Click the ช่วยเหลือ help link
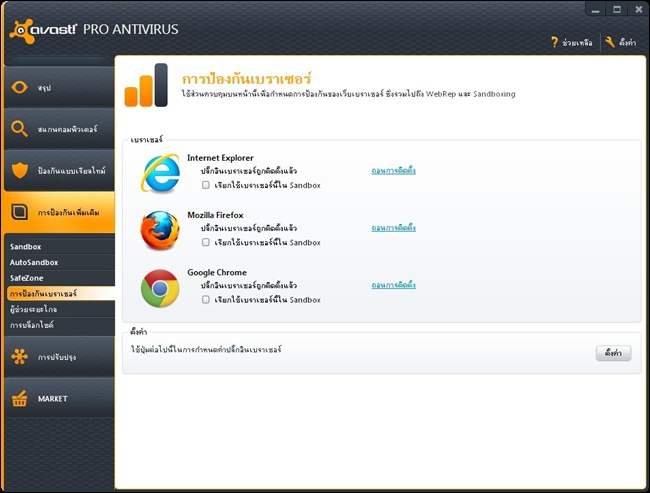 (x=577, y=42)
